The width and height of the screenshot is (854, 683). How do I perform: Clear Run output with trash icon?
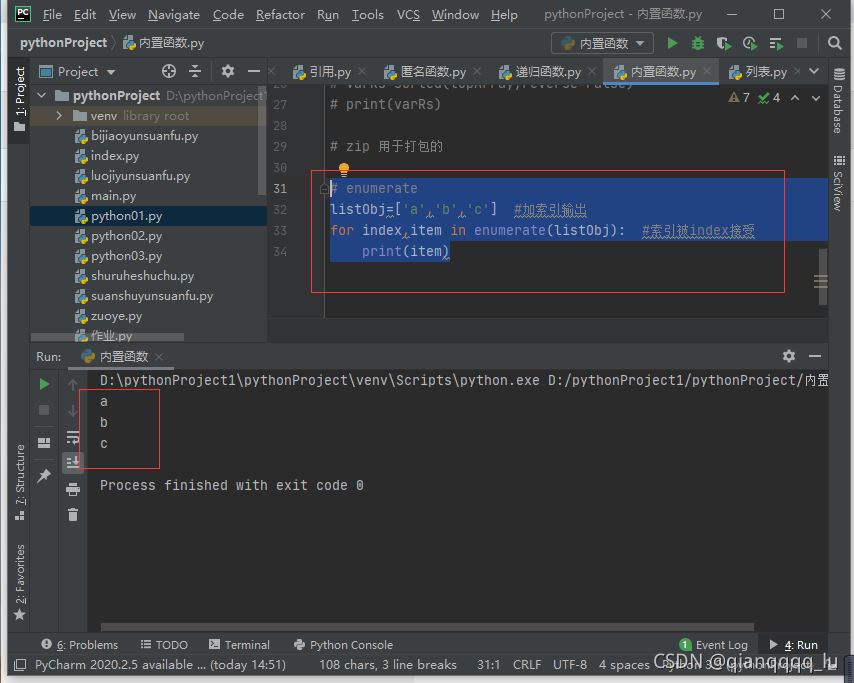[73, 514]
